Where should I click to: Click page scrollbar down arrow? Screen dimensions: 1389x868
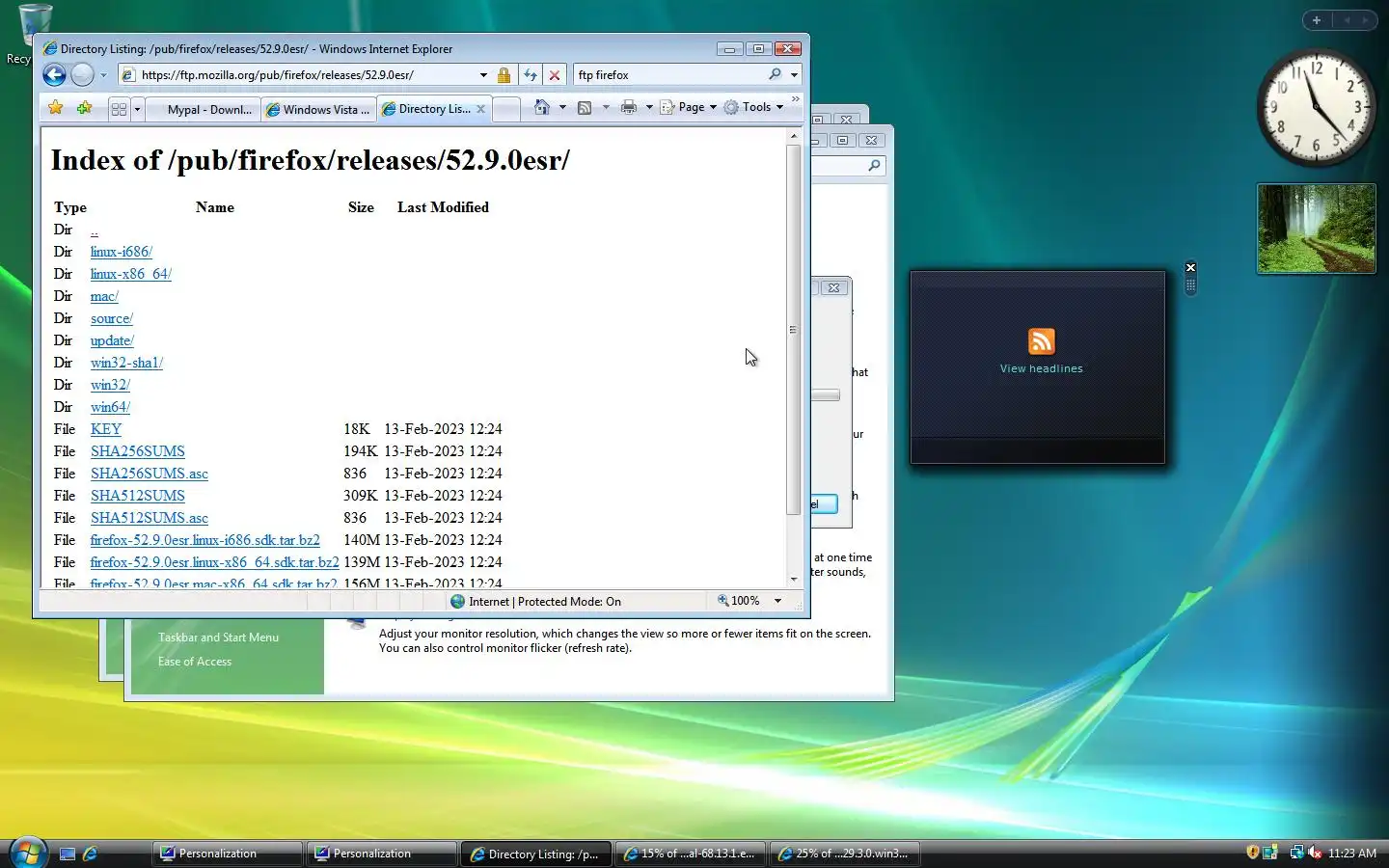pyautogui.click(x=794, y=579)
